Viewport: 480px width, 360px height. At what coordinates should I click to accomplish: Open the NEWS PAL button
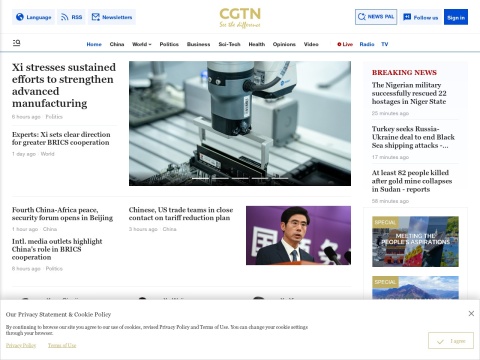pyautogui.click(x=376, y=17)
